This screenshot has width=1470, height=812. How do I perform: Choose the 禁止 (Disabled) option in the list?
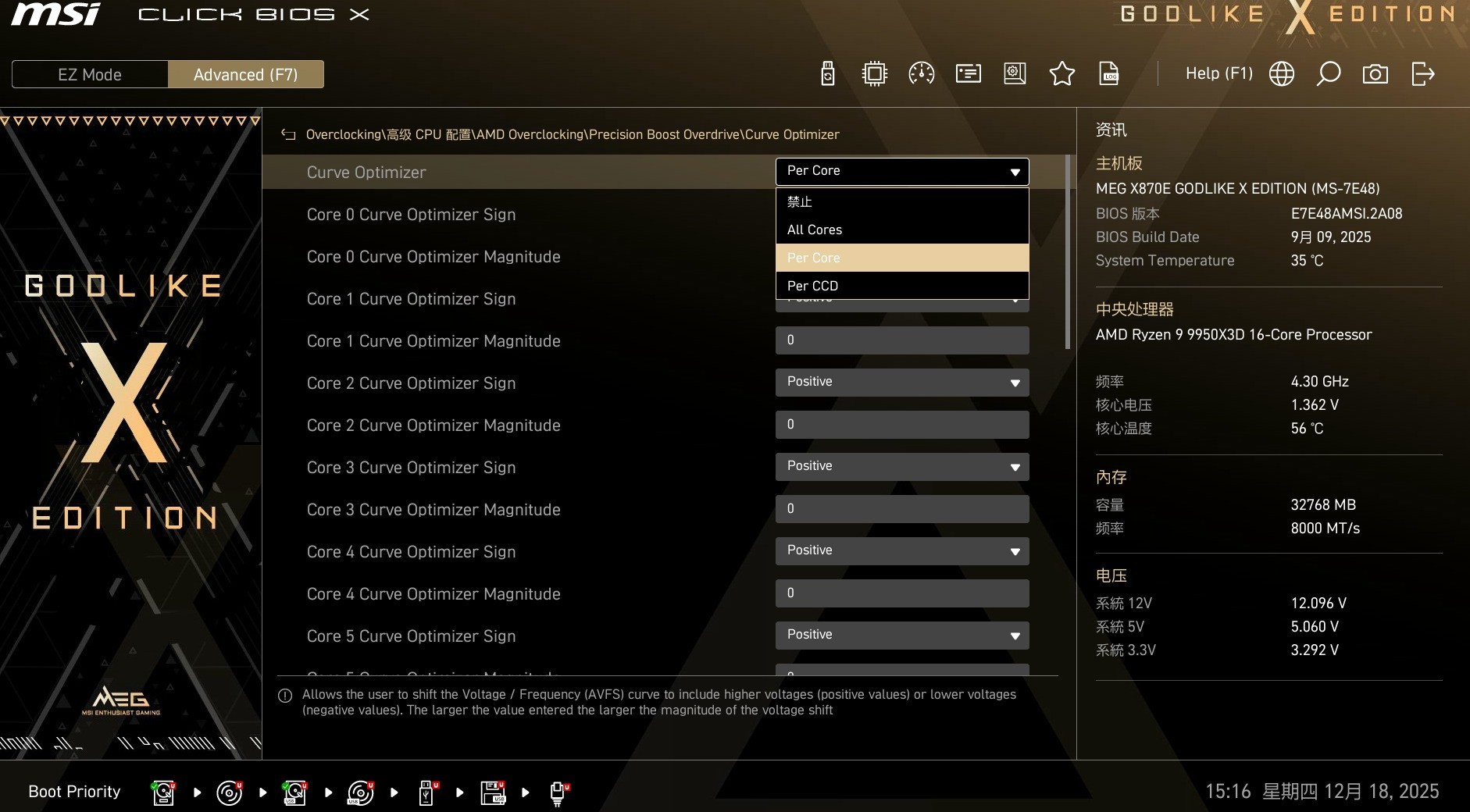click(x=901, y=202)
